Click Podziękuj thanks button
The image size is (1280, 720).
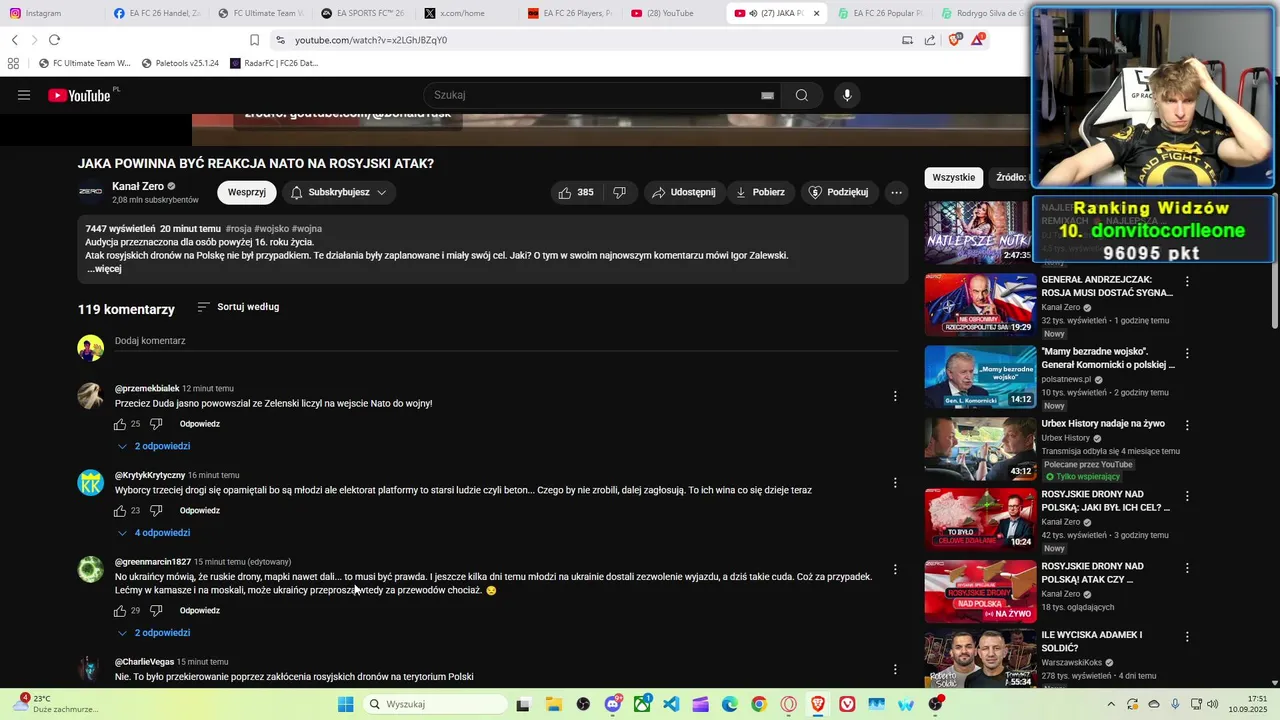pos(838,192)
